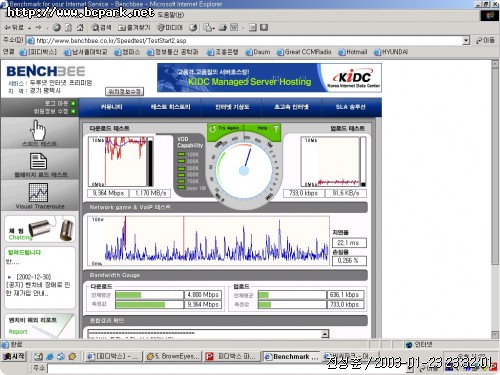
Task: Print the page with the Print icon
Action: (223, 28)
